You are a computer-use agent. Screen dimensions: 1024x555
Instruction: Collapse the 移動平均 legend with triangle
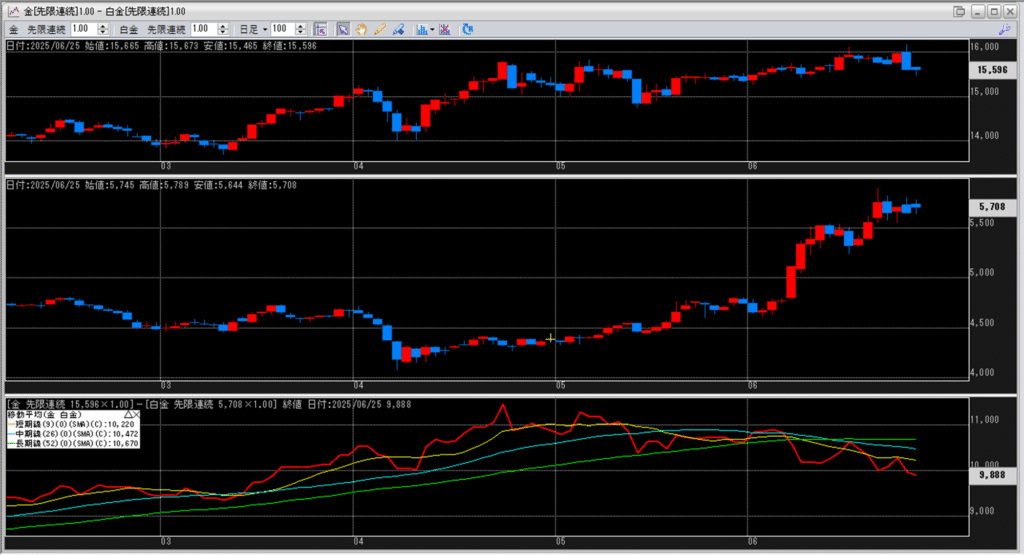128,413
